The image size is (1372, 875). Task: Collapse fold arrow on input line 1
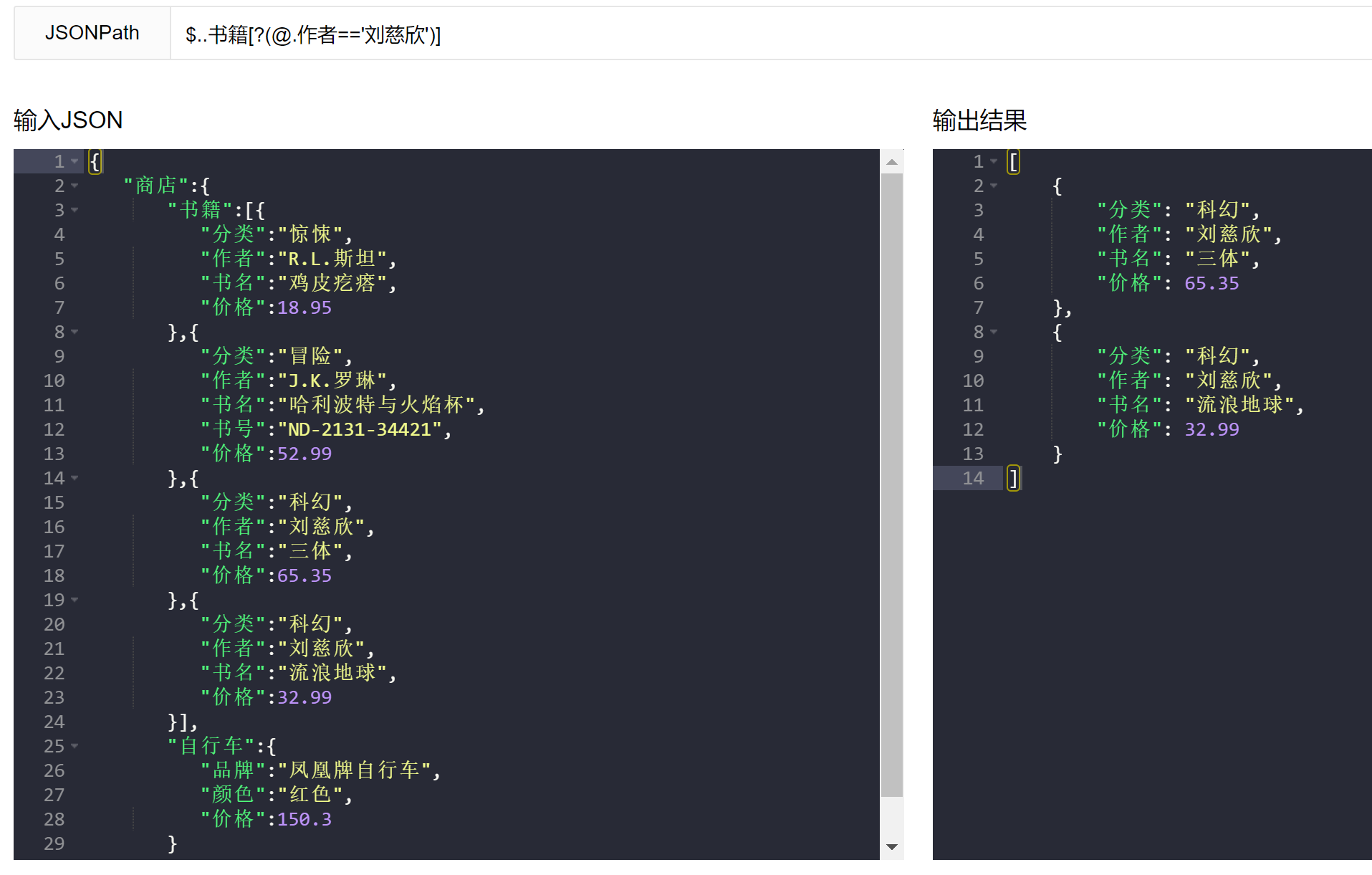coord(75,162)
